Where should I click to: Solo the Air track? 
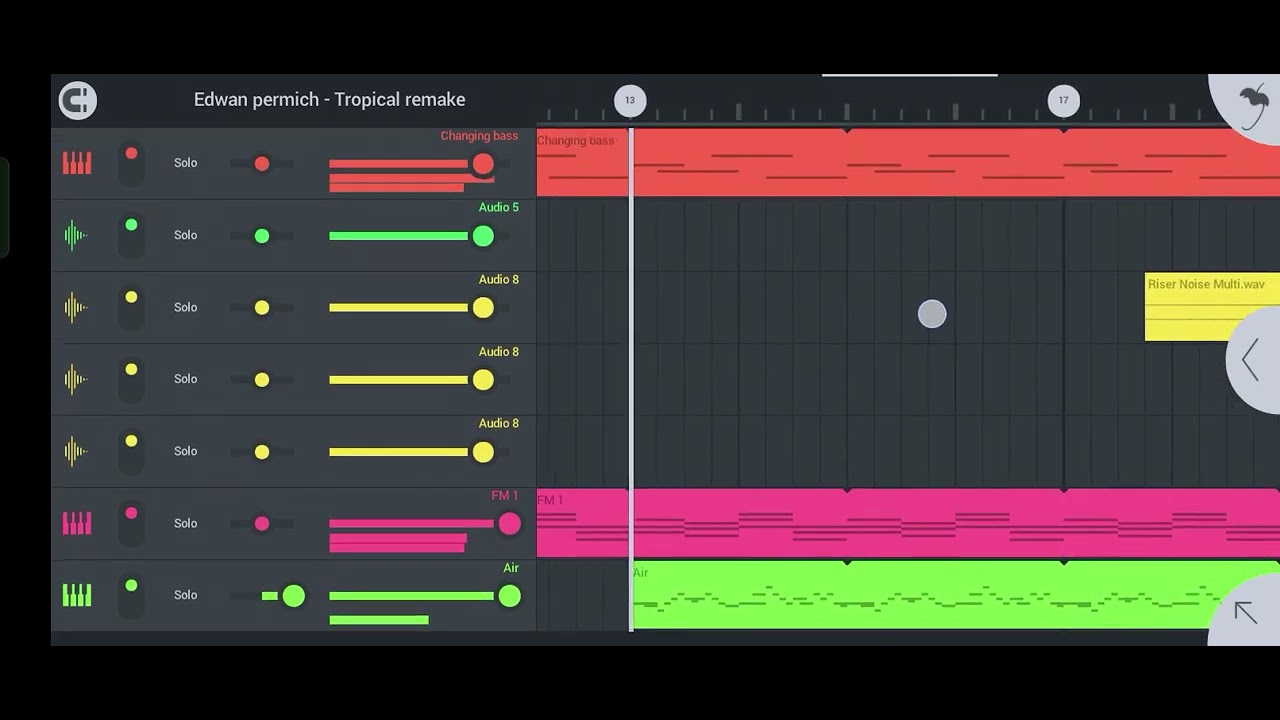point(186,595)
